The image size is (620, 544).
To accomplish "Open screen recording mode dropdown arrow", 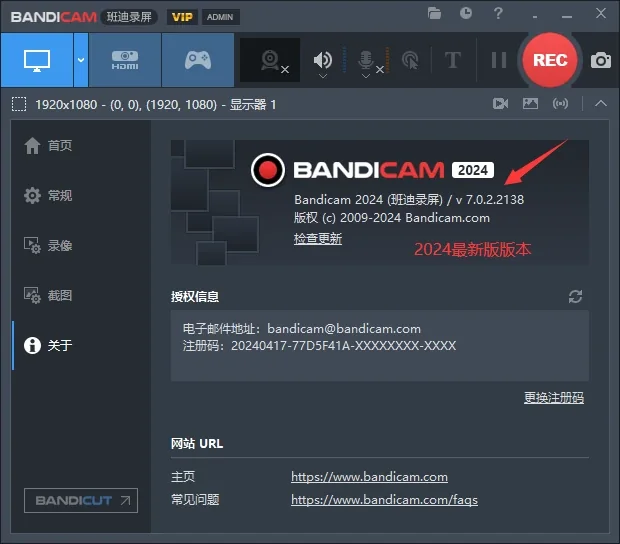I will 81,60.
